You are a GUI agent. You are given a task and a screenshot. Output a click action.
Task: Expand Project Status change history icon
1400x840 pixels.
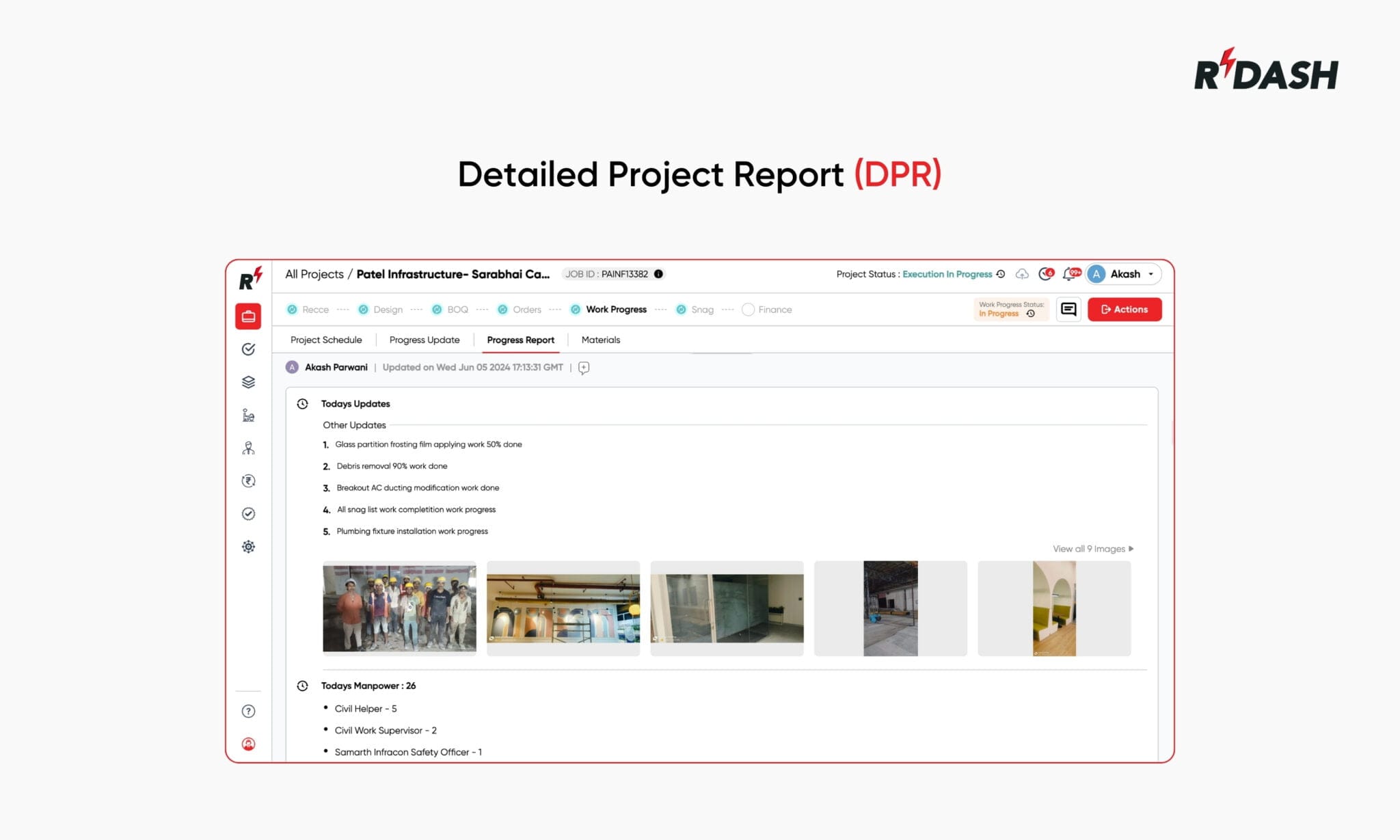[1001, 273]
